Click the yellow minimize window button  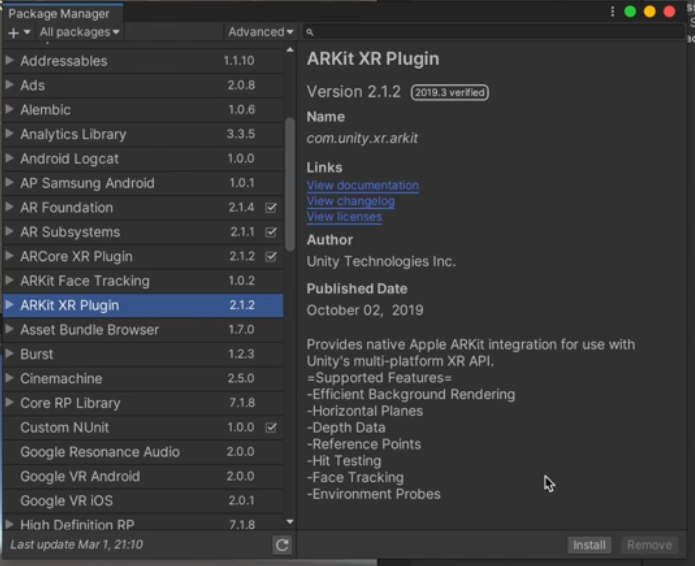[649, 12]
